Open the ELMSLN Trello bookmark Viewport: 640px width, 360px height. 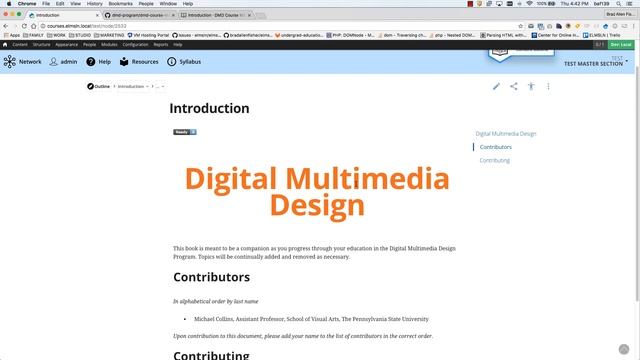pyautogui.click(x=602, y=36)
